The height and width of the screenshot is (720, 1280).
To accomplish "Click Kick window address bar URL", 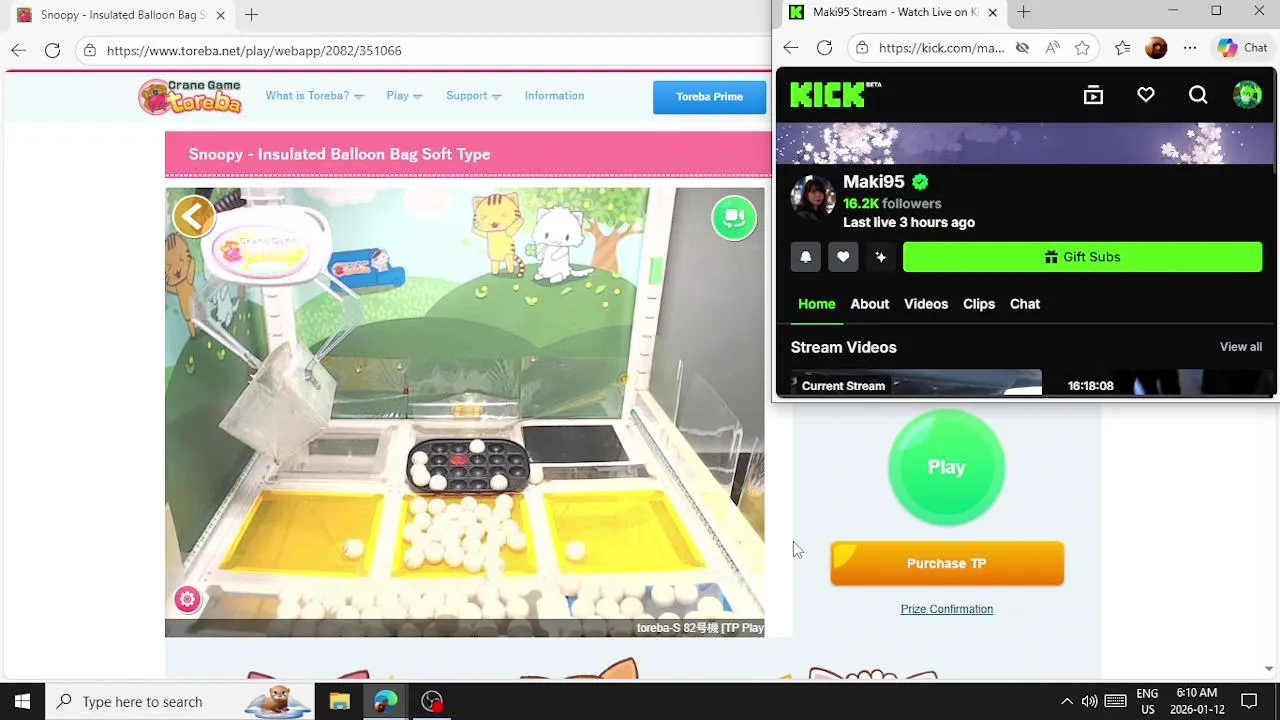I will 941,48.
